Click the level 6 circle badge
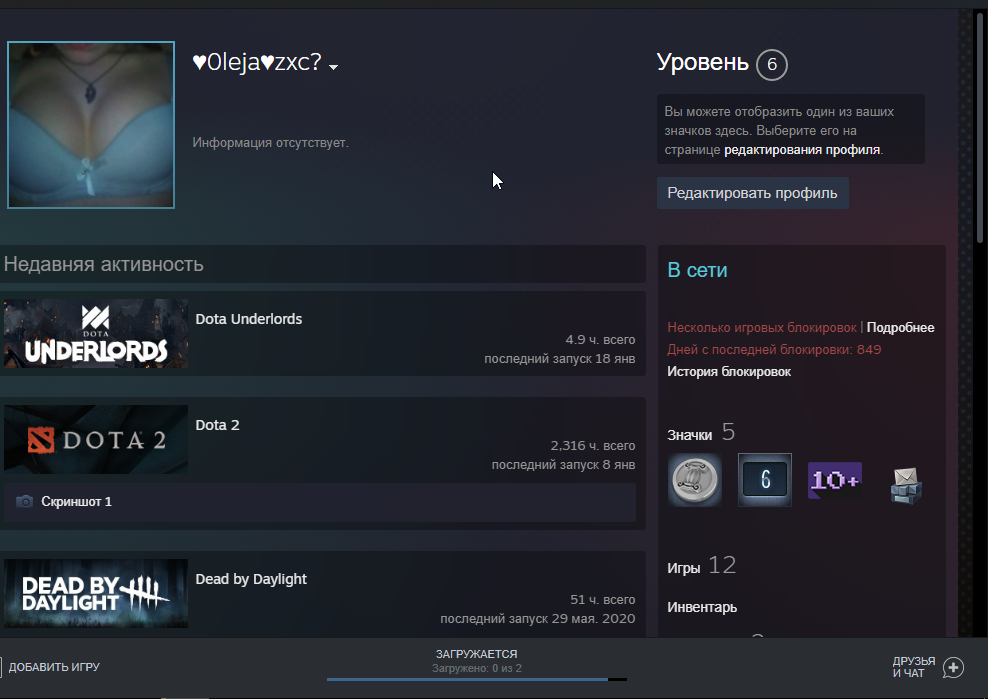The height and width of the screenshot is (699, 988). coord(771,64)
